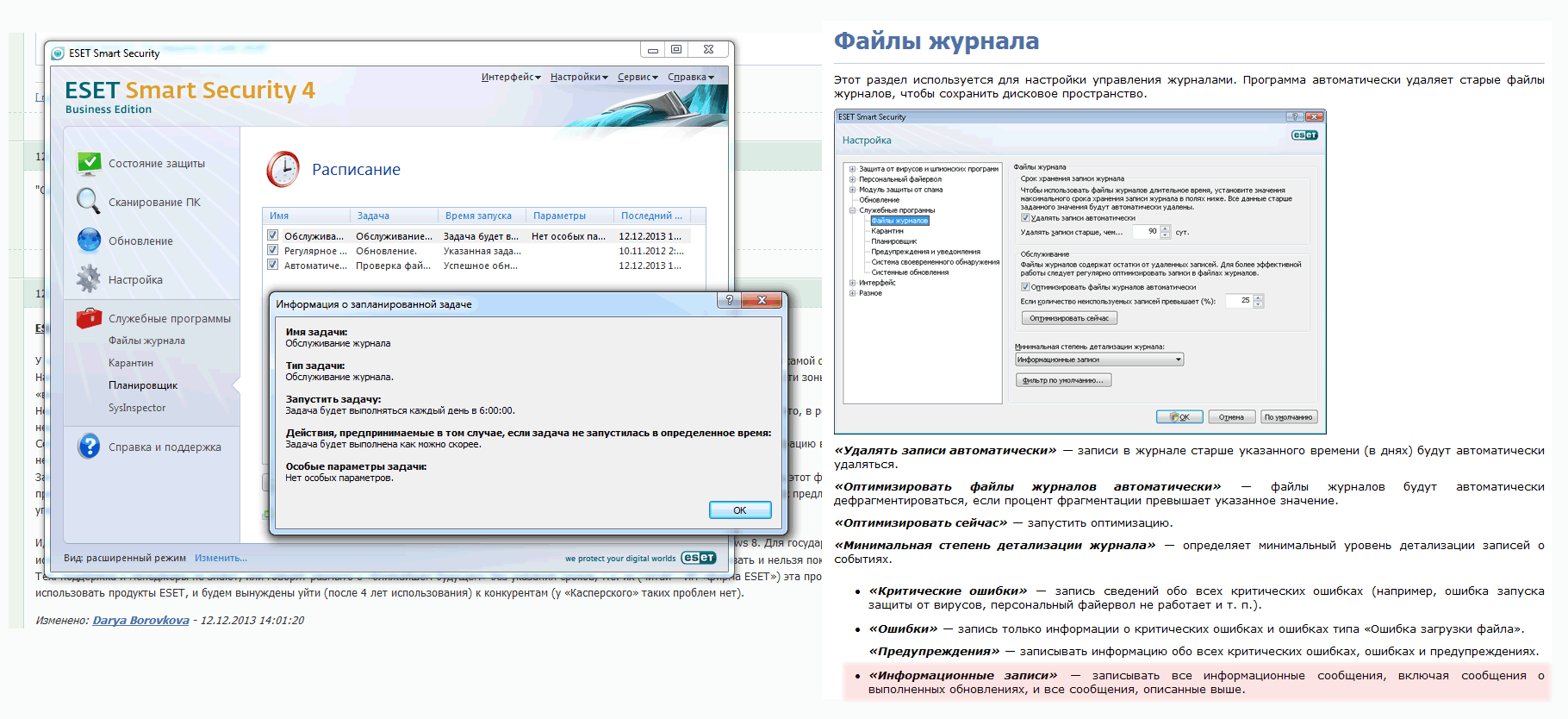
Task: Click the ESET logo badge in main window footer
Action: coord(699,558)
